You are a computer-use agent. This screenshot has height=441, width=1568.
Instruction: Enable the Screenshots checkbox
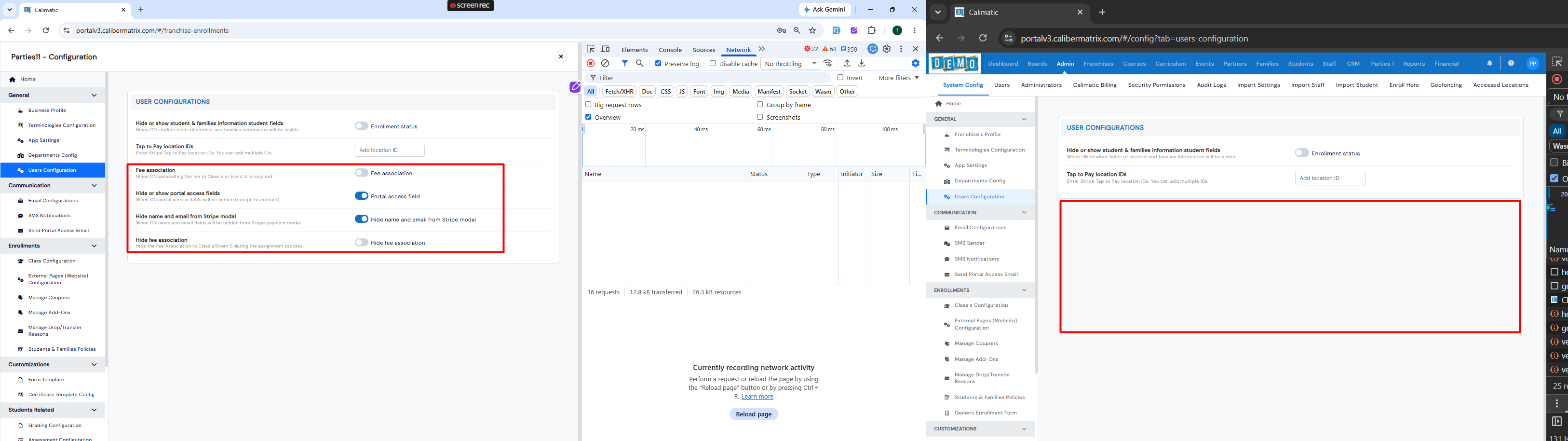click(760, 117)
